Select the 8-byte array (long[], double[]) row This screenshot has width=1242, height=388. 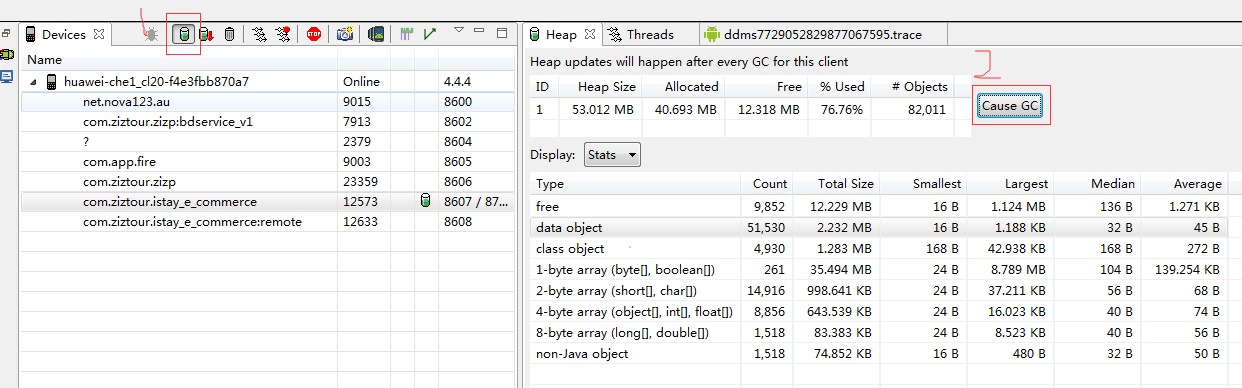879,332
